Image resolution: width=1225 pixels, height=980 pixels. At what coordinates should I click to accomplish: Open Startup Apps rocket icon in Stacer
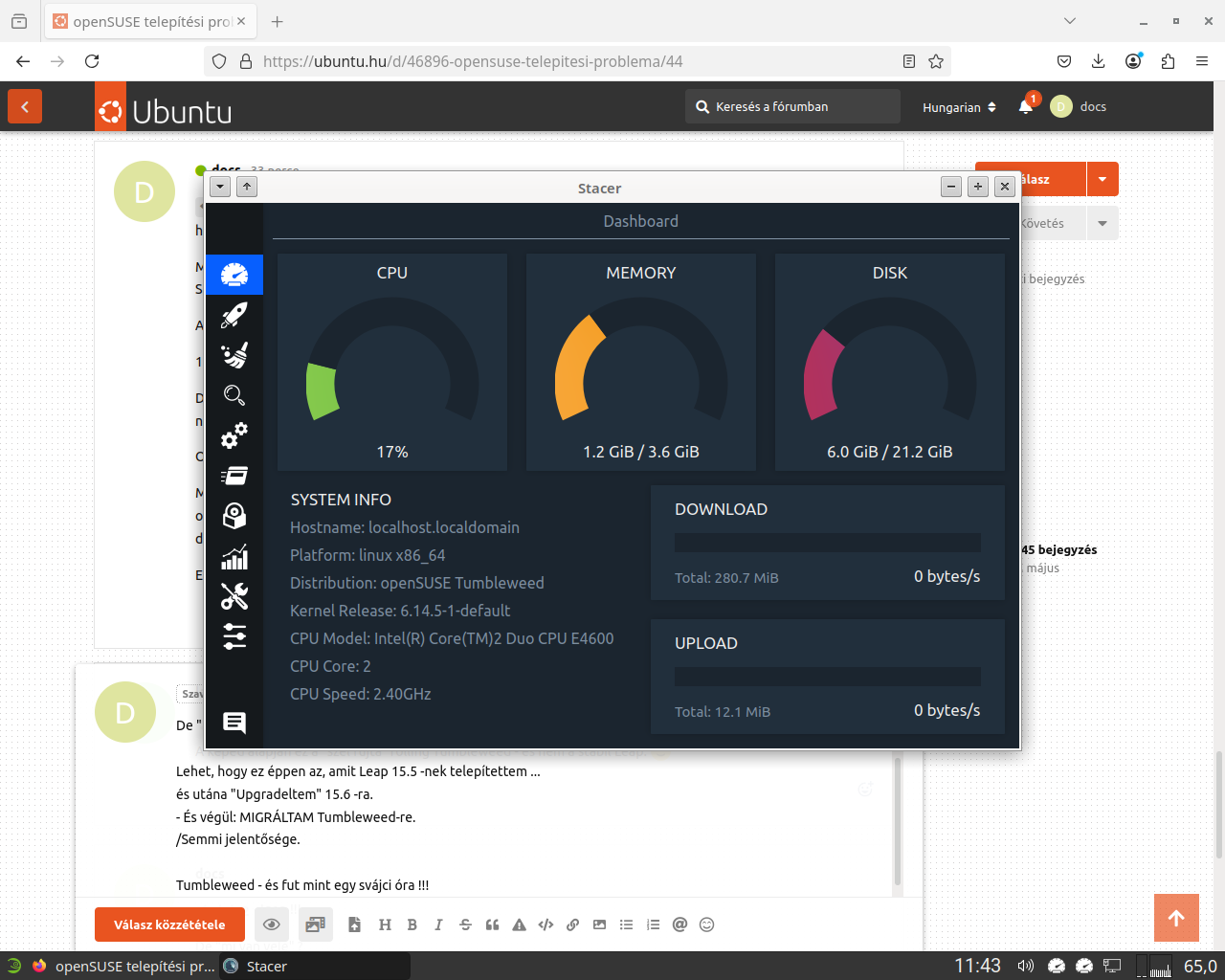click(x=234, y=315)
